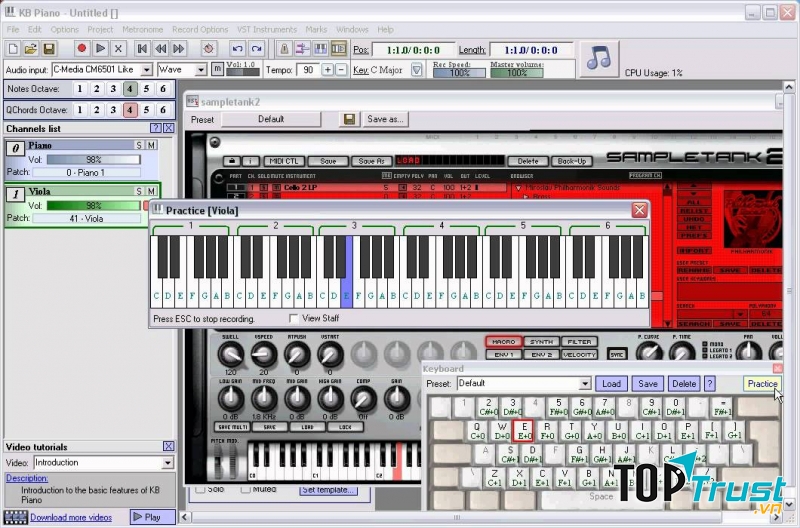
Task: Select QChords Octave 5
Action: click(x=146, y=110)
